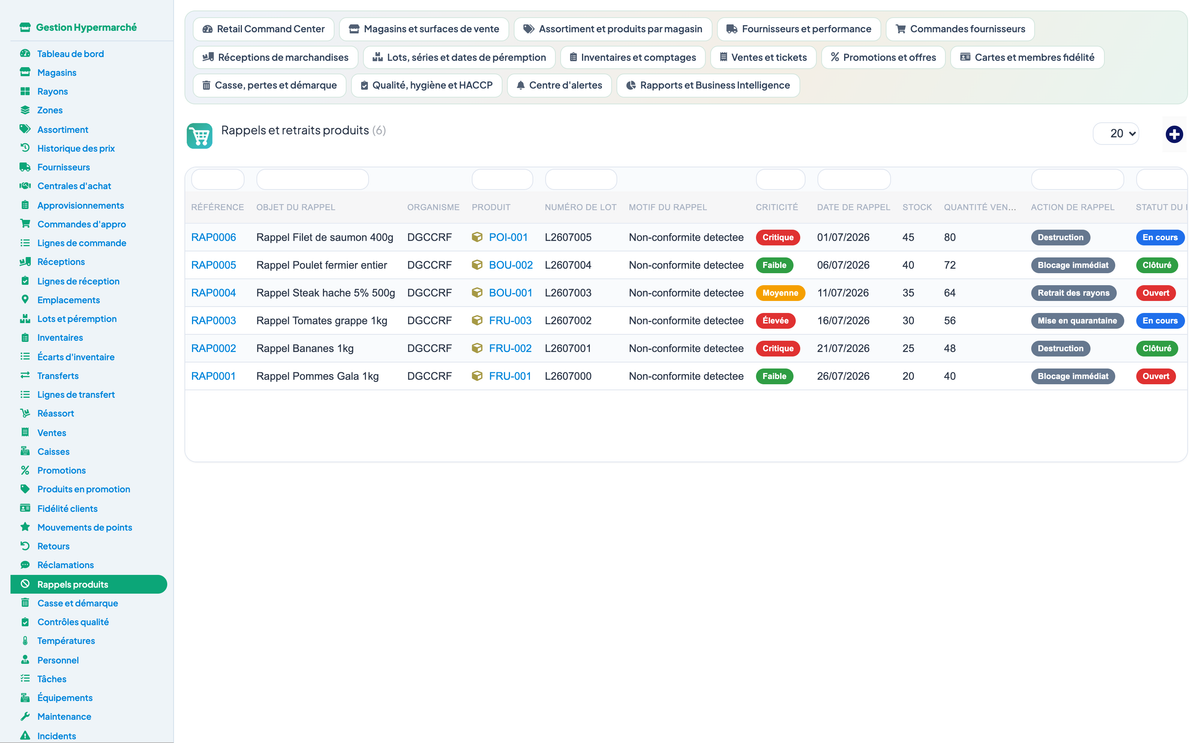This screenshot has width=1200, height=743.
Task: Click the Magasins store icon in sidebar
Action: pos(25,73)
